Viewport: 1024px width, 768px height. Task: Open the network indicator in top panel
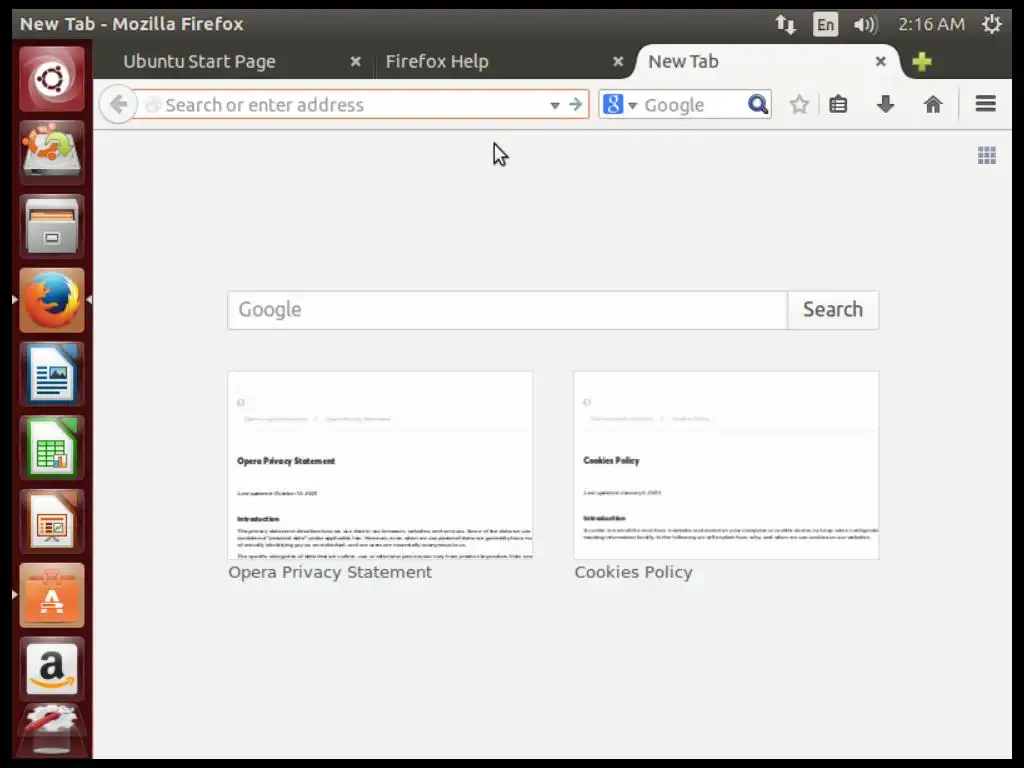(x=785, y=25)
